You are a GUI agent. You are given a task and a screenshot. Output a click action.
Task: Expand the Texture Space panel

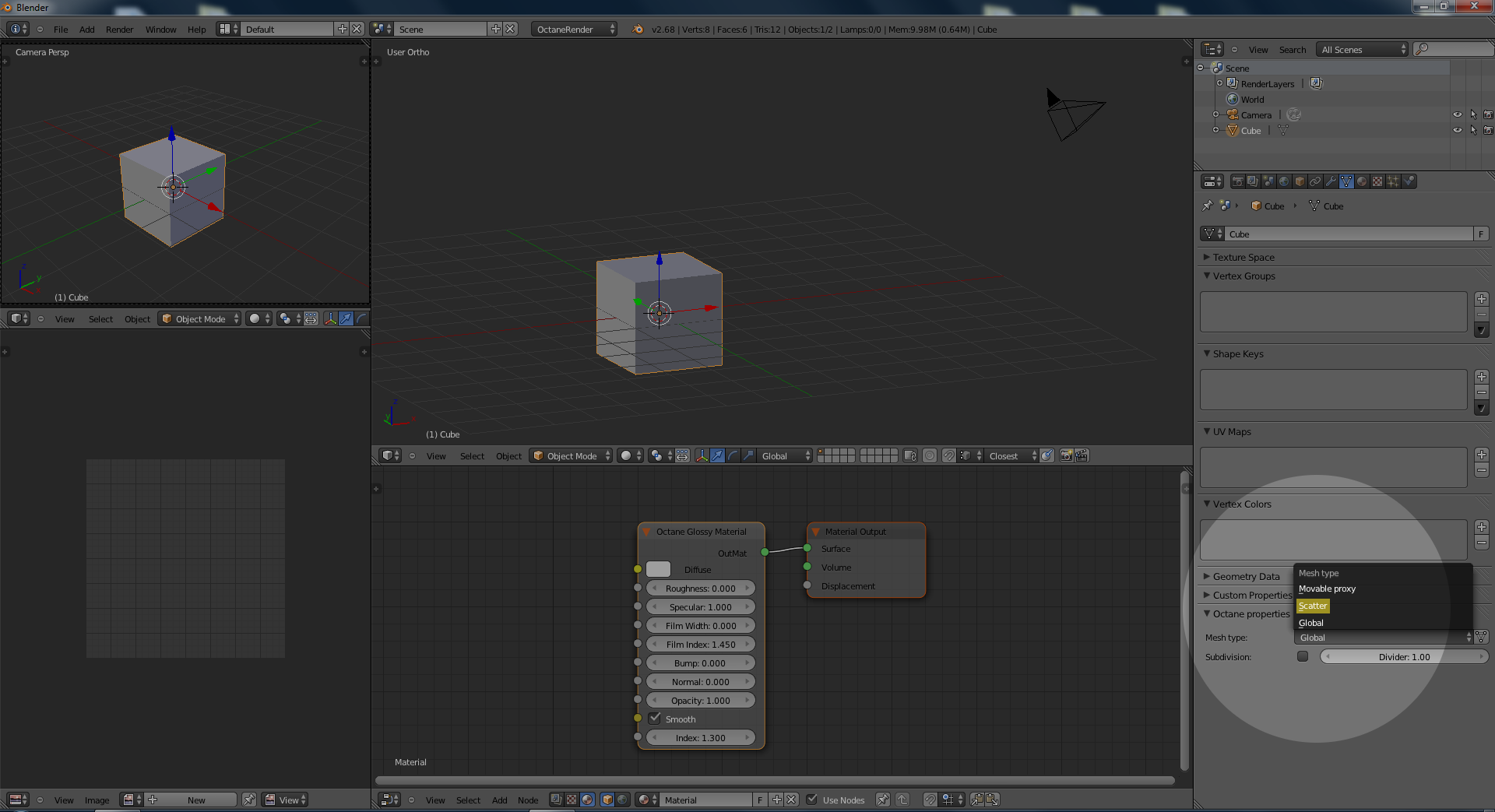1243,257
